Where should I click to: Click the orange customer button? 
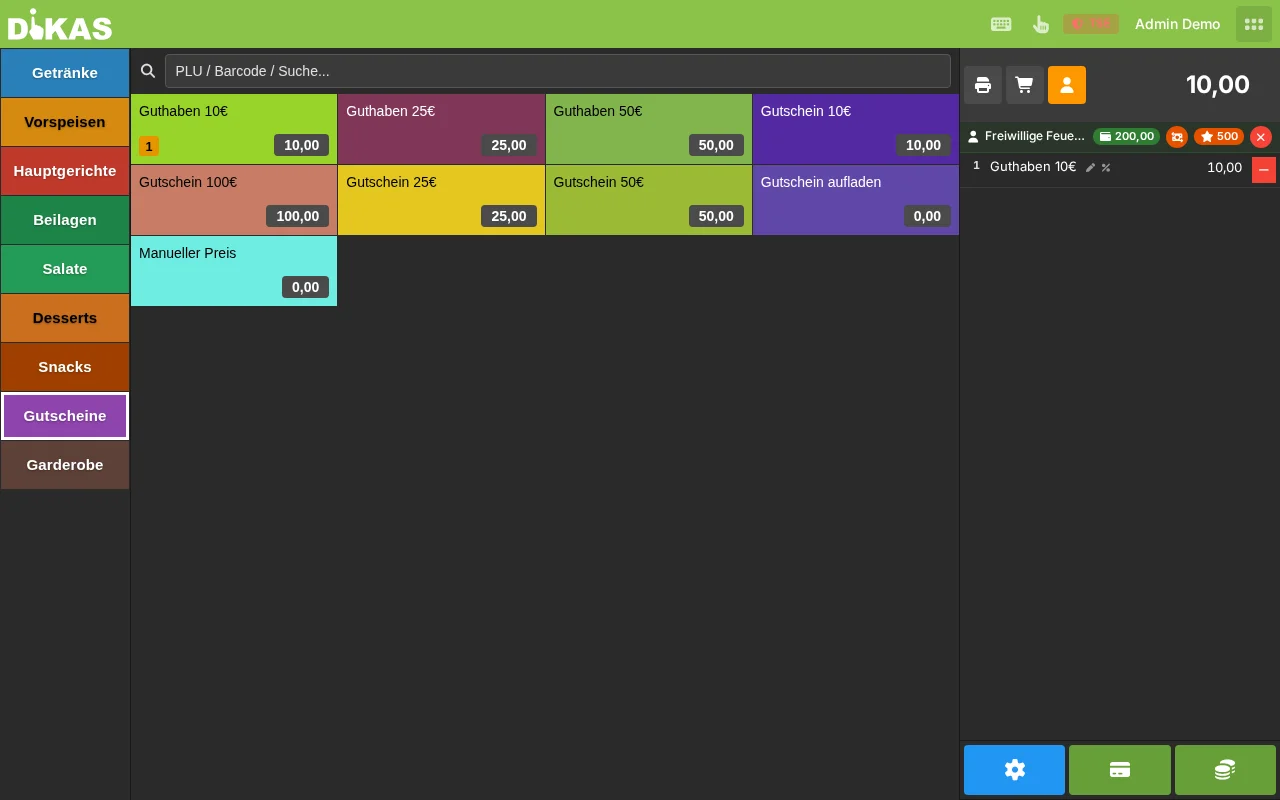[1067, 85]
